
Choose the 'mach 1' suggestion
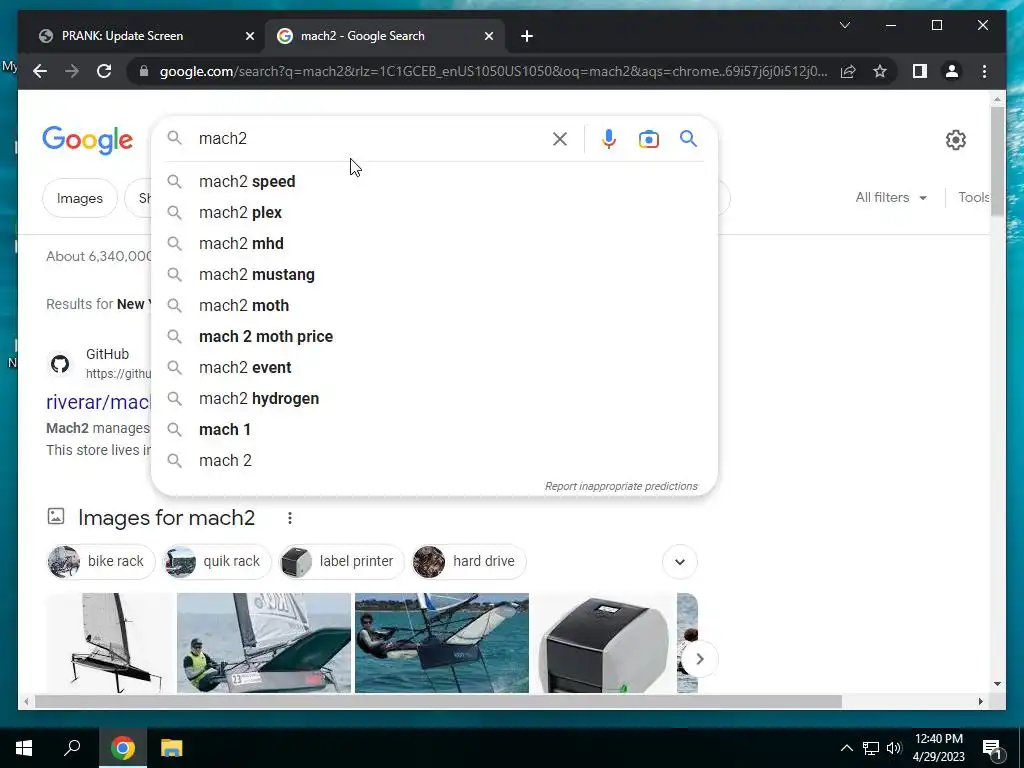[x=434, y=430]
